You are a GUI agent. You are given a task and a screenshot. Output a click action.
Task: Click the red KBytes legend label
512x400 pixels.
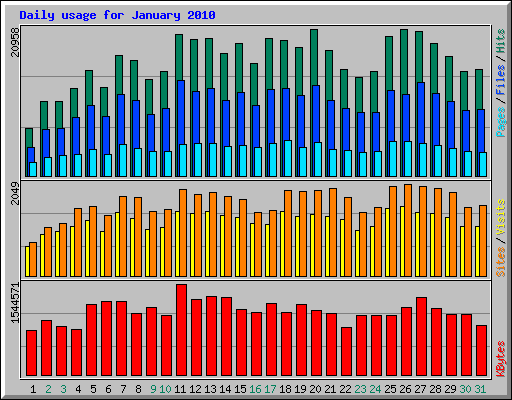(501, 359)
